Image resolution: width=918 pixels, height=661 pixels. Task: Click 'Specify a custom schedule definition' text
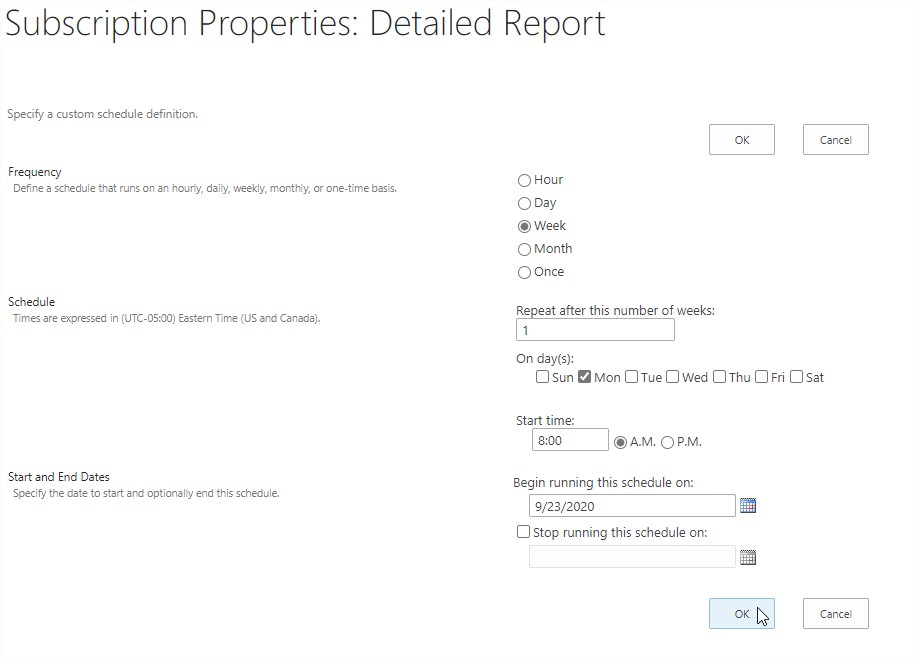pos(102,114)
